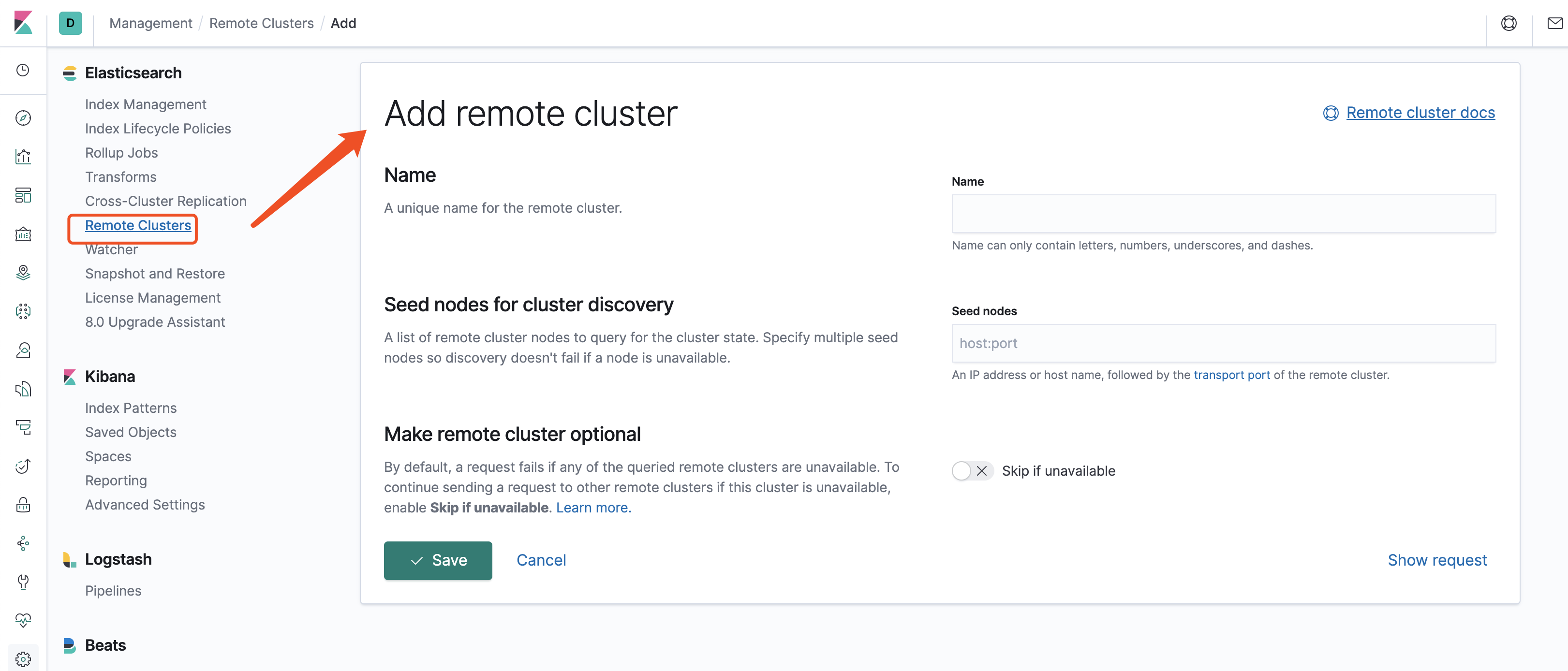The image size is (1568, 671).
Task: Open Snapshot and Restore
Action: click(155, 274)
